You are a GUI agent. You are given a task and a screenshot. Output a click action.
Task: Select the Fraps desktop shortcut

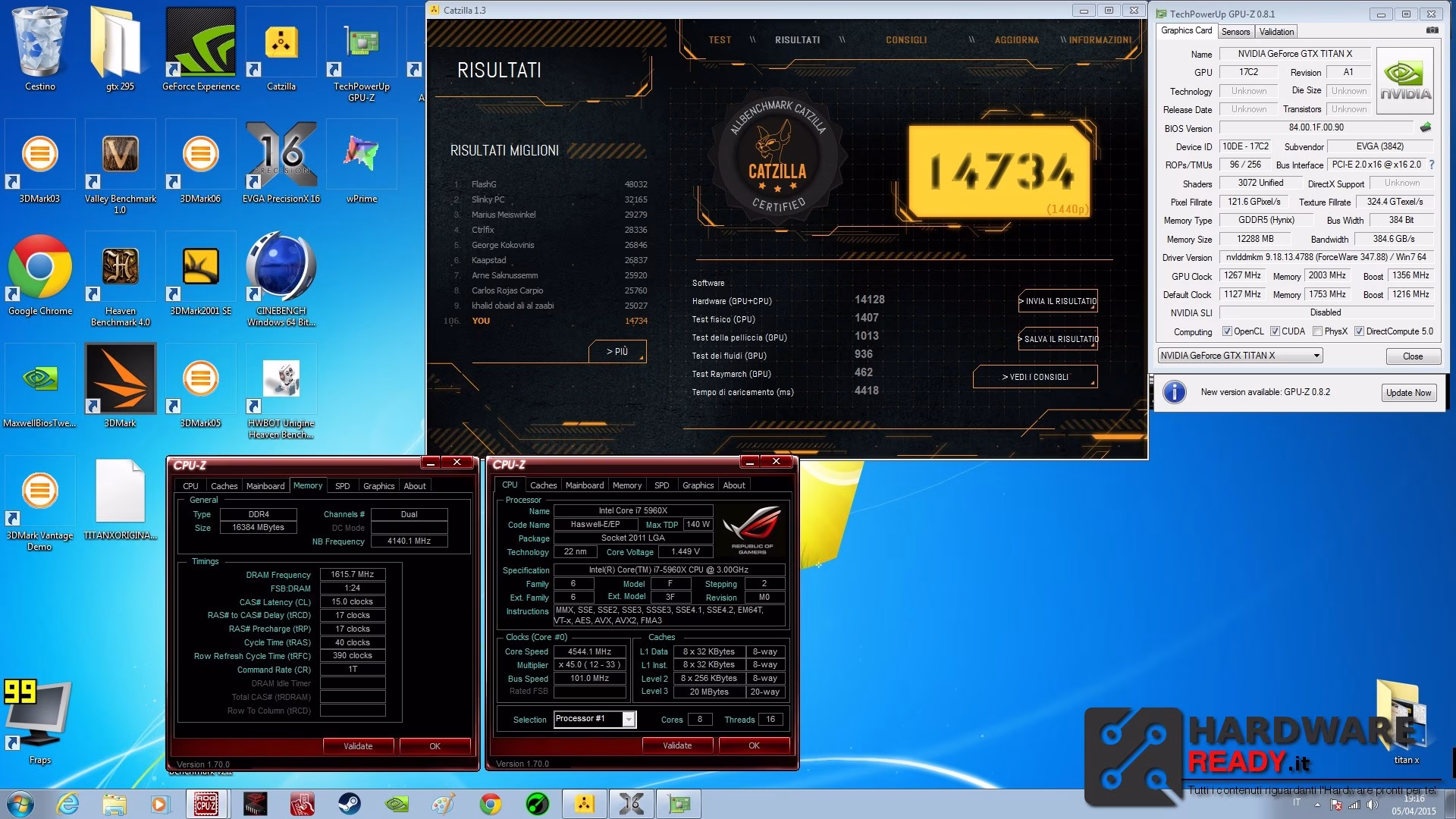coord(40,722)
